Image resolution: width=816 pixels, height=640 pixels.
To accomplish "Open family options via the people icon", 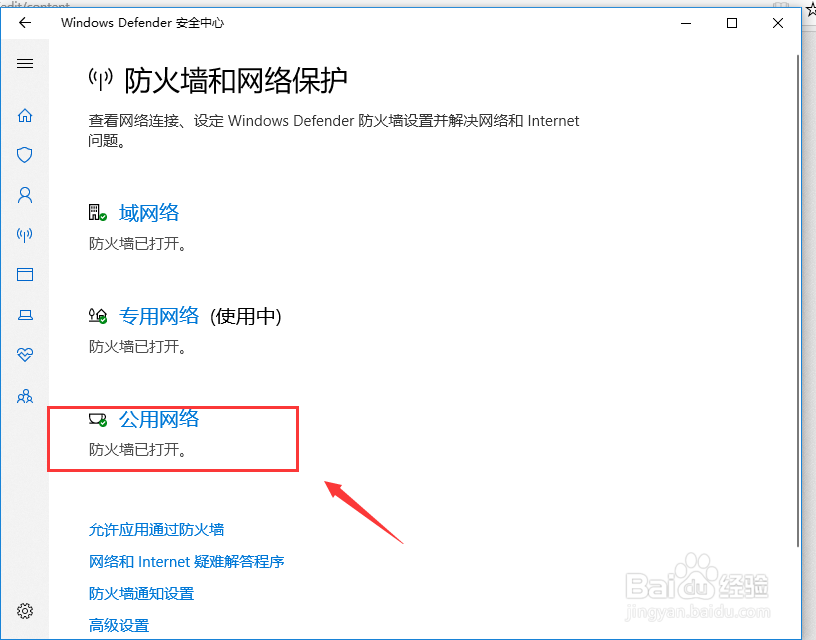I will click(25, 396).
